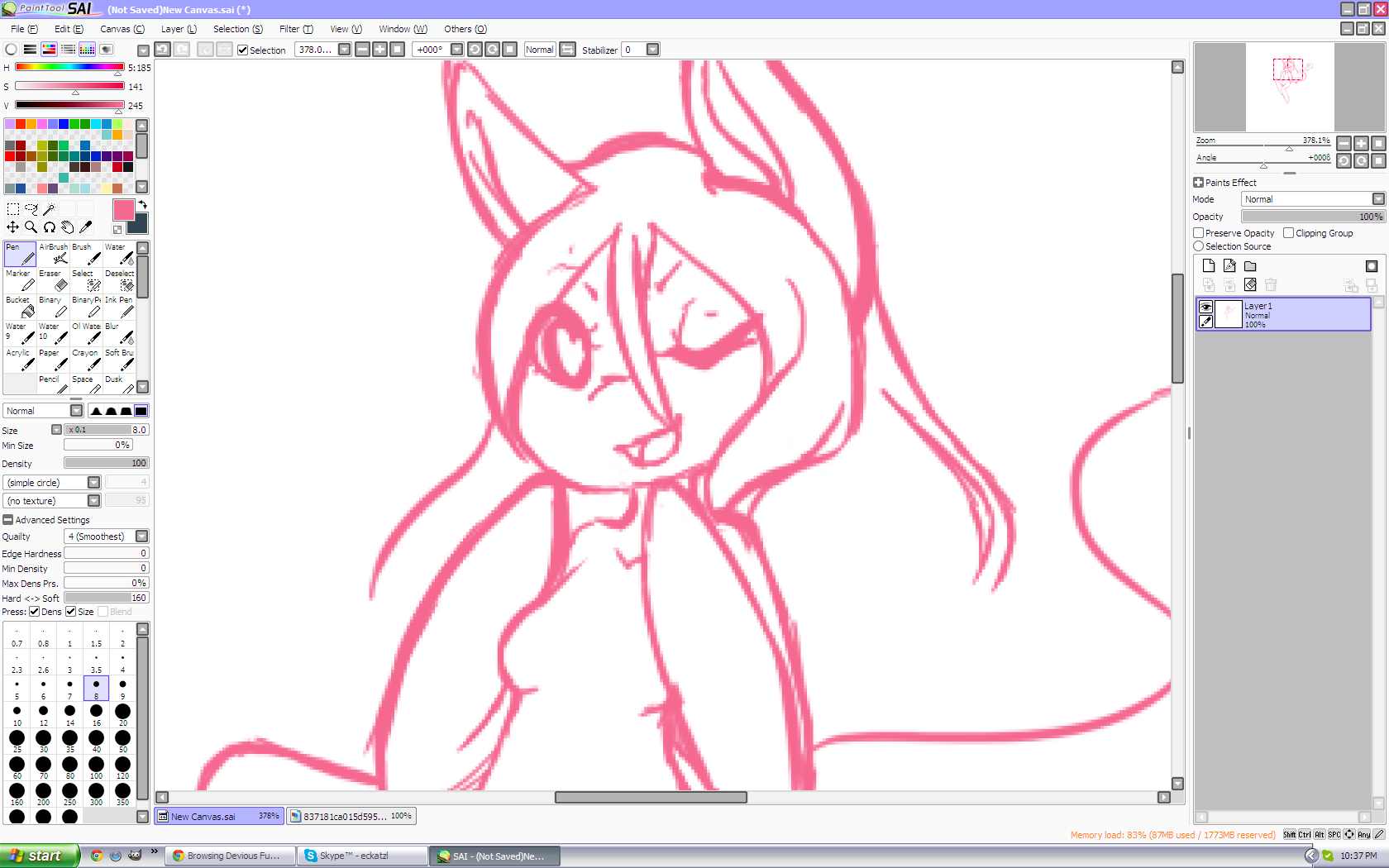The image size is (1389, 868).
Task: Open the Stabilizer level dropdown
Action: point(652,50)
